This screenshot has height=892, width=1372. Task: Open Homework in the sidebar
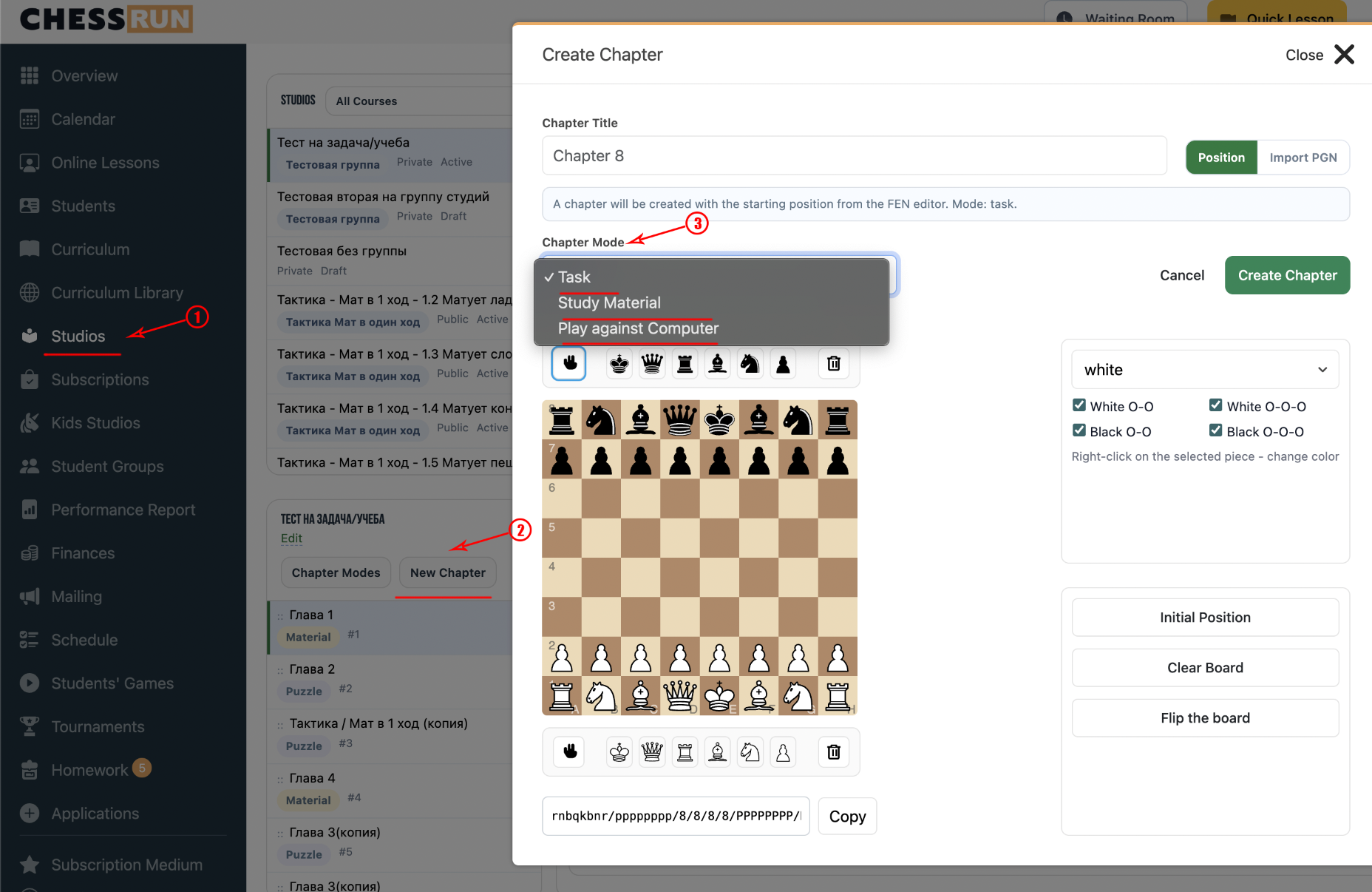89,770
